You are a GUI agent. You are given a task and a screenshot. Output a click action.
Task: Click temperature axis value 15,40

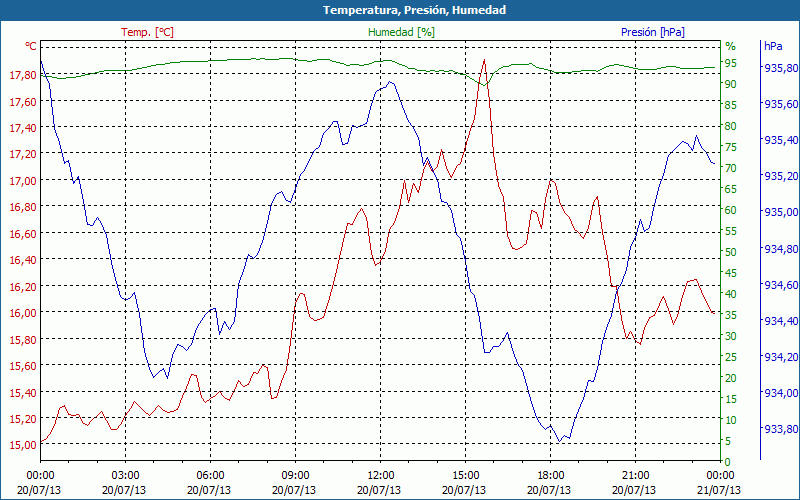tap(23, 392)
